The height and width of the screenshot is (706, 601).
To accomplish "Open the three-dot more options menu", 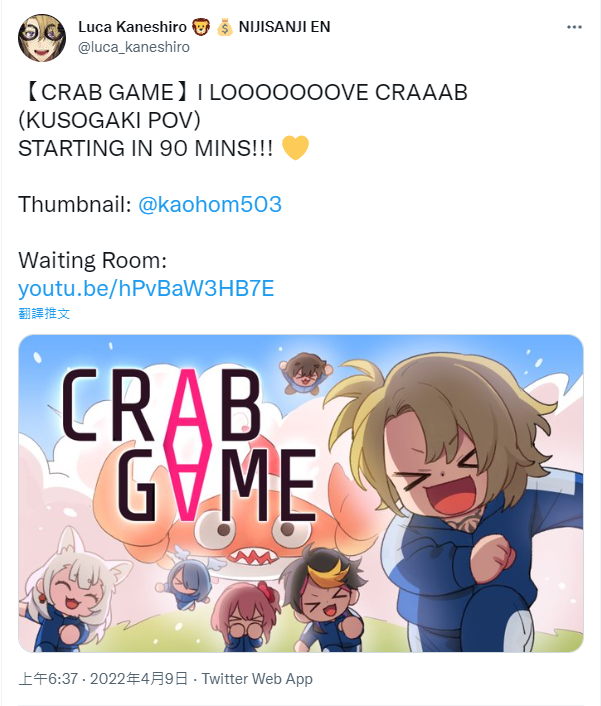I will click(x=574, y=27).
